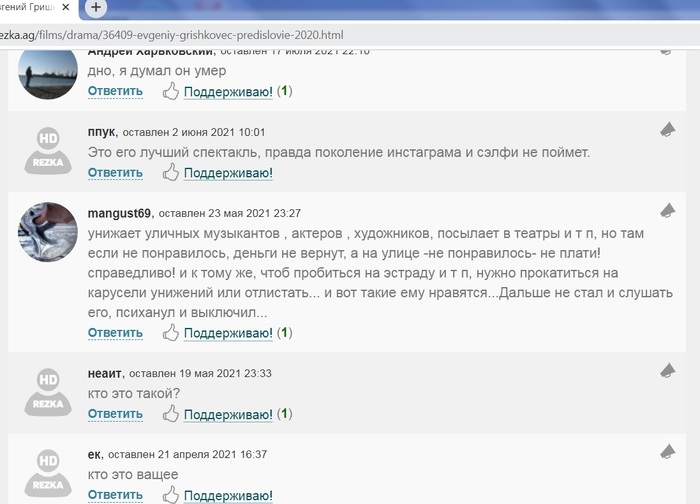Open неаит's HD Rezka default avatar
Viewport: 700px width, 504px height.
pos(48,392)
